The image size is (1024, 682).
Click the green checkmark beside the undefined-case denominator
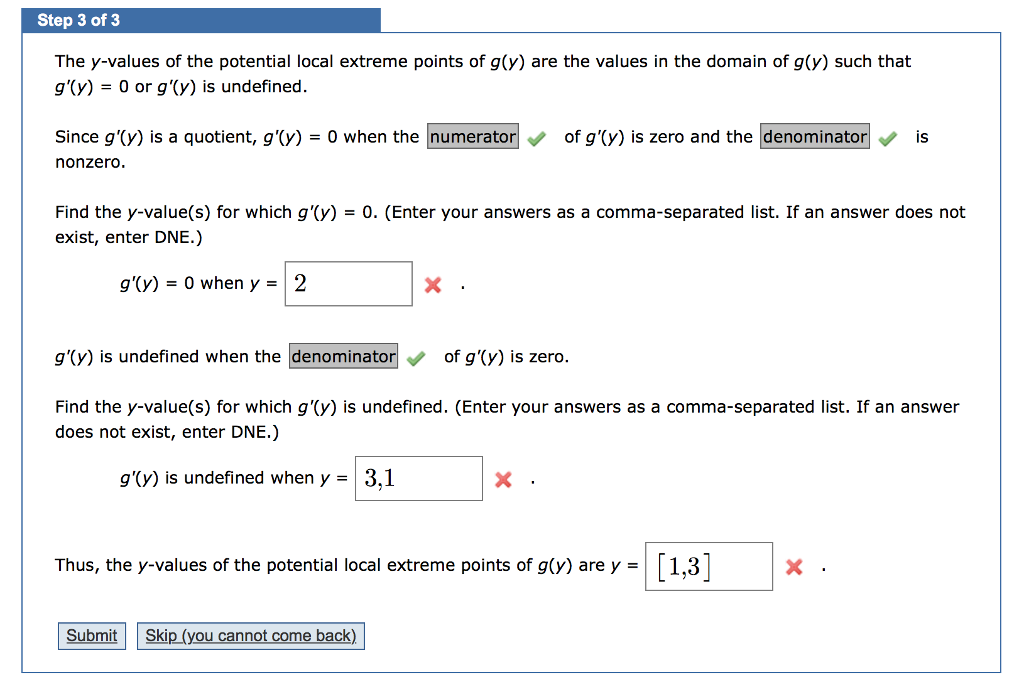tap(416, 358)
